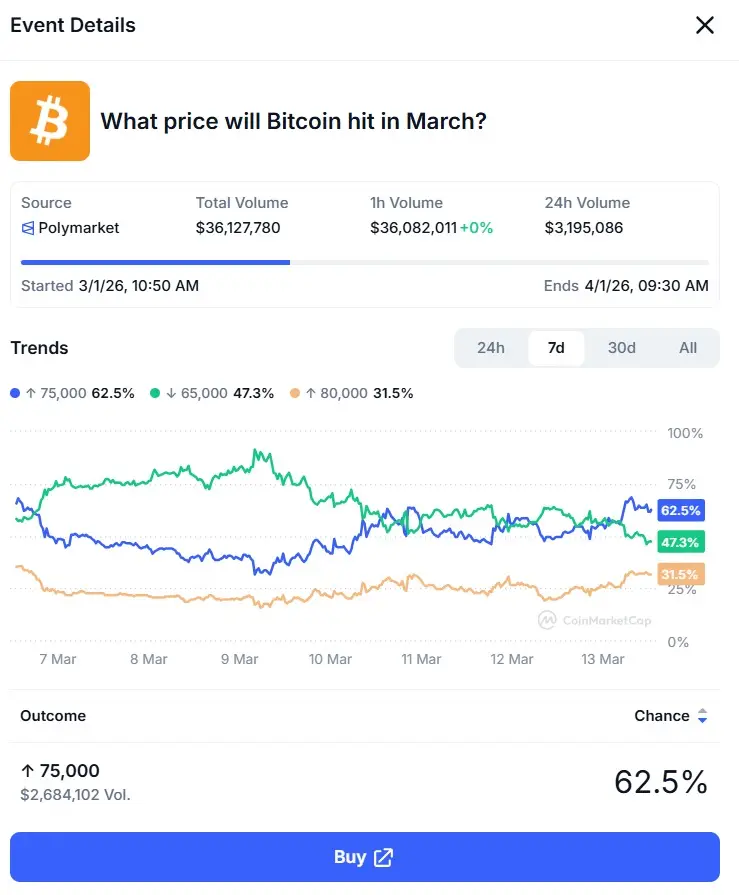Image resolution: width=739 pixels, height=895 pixels.
Task: Click the Buy button
Action: pos(364,857)
